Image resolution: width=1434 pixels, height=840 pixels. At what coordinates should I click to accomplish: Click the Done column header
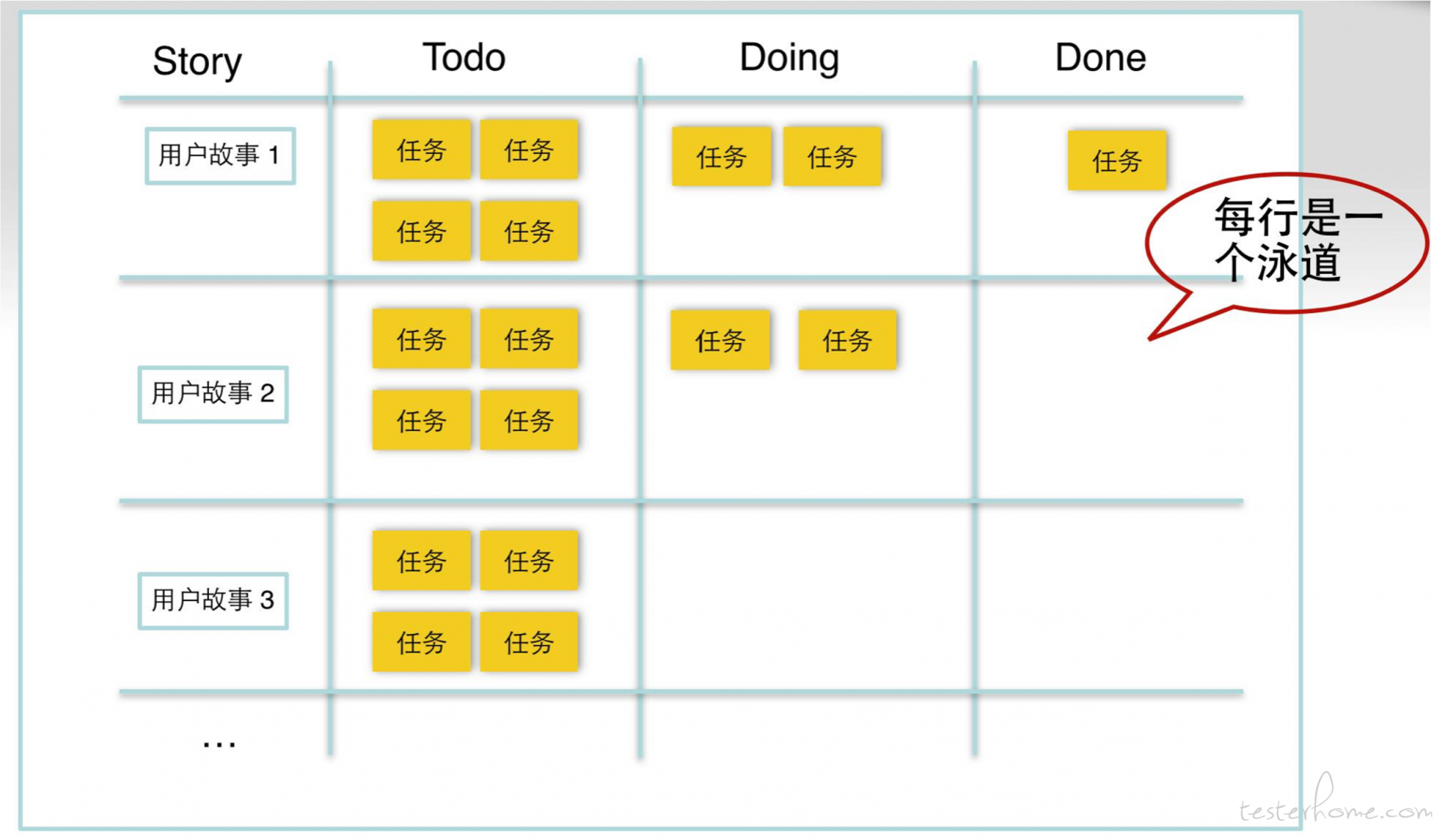(1100, 57)
